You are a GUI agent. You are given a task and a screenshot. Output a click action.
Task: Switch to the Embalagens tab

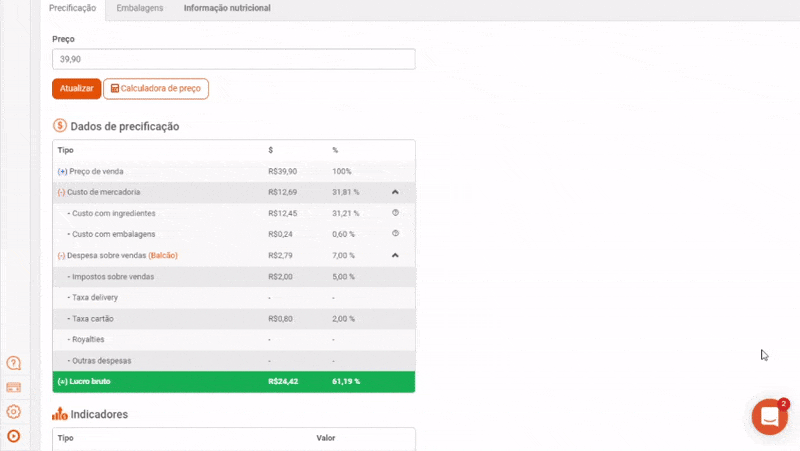coord(140,8)
